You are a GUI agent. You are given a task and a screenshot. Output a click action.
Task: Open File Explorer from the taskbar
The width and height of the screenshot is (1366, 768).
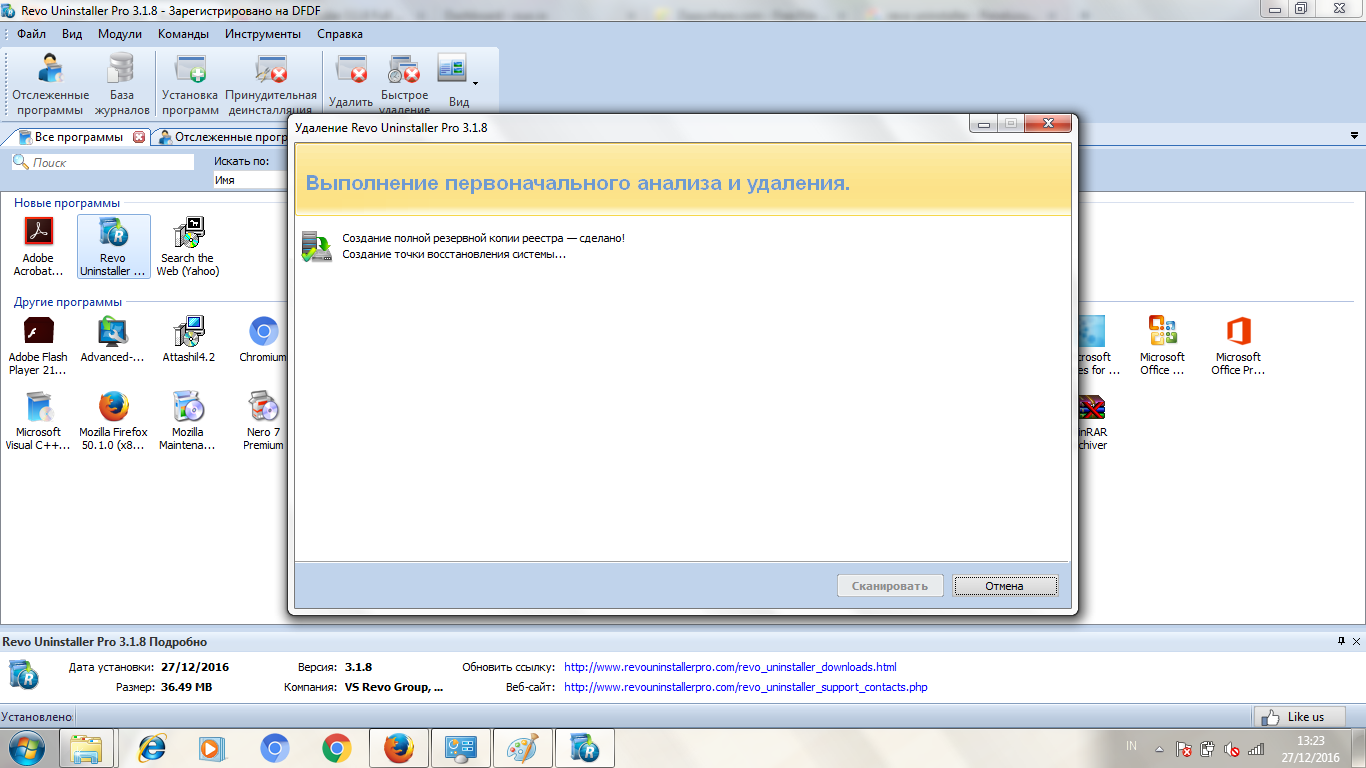pyautogui.click(x=86, y=748)
